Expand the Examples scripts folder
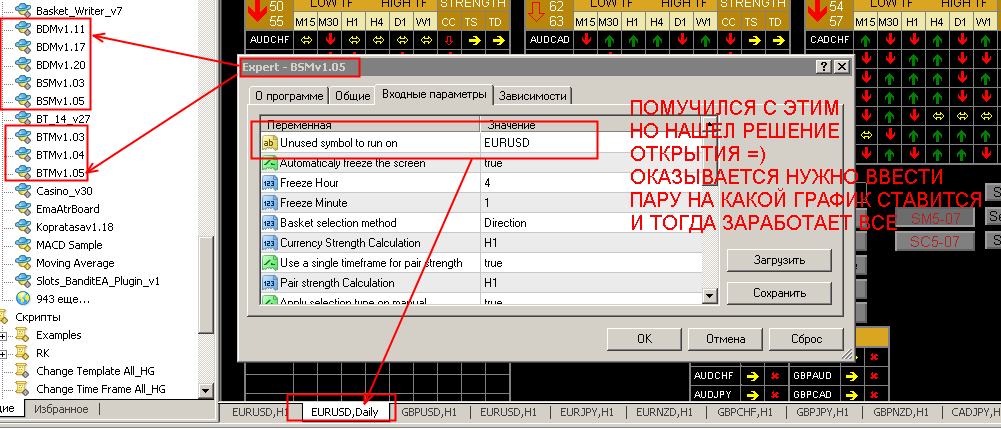 pyautogui.click(x=3, y=335)
